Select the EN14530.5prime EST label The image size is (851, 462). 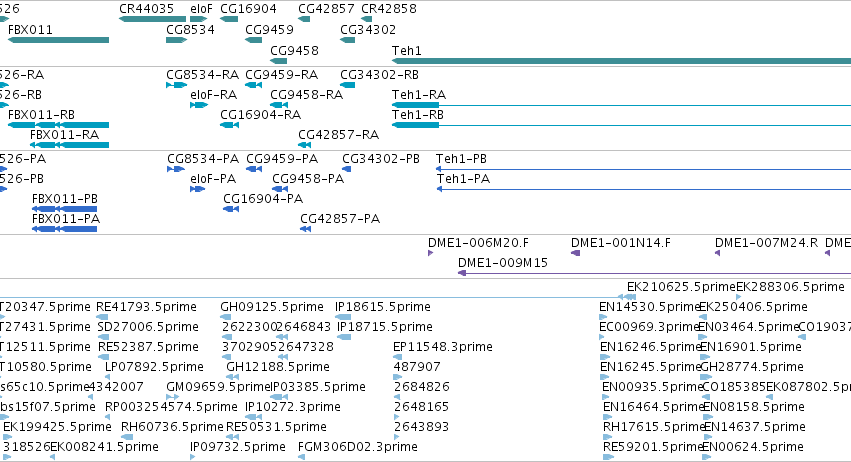(x=649, y=307)
